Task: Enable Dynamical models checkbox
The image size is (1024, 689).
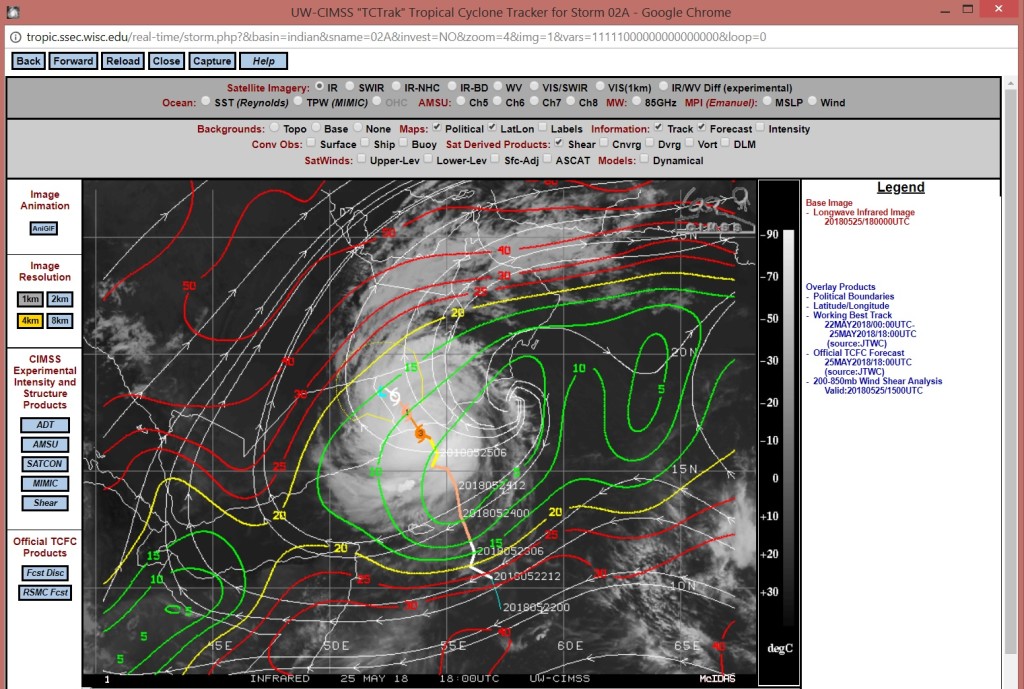Action: click(x=644, y=159)
